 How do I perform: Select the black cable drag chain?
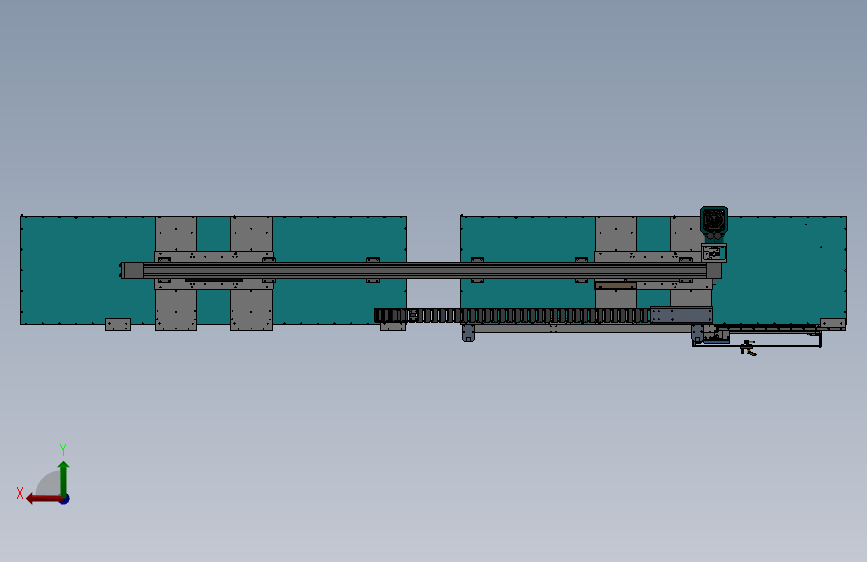tap(512, 316)
